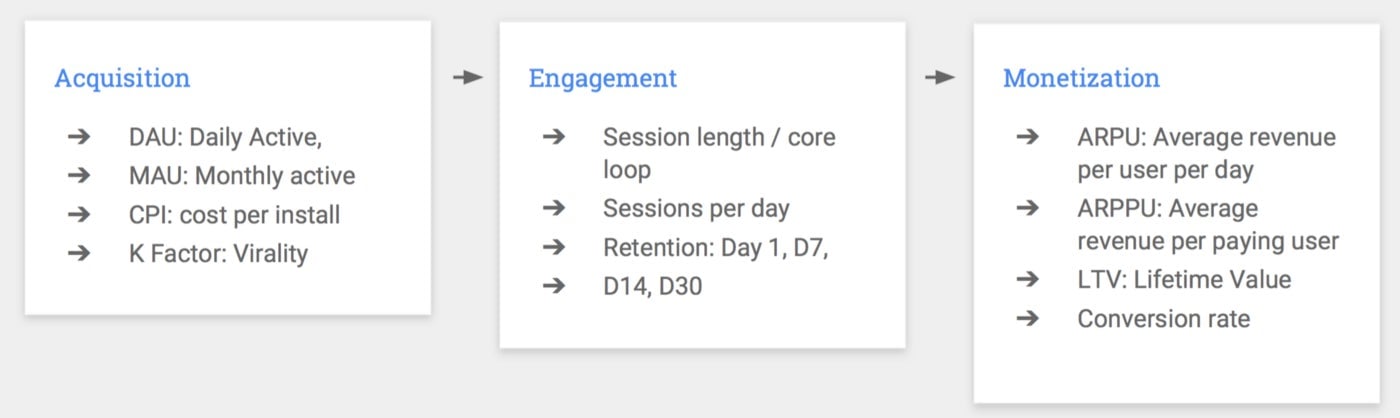Image resolution: width=1400 pixels, height=418 pixels.
Task: Select the CPI: cost per install text
Action: coord(234,215)
